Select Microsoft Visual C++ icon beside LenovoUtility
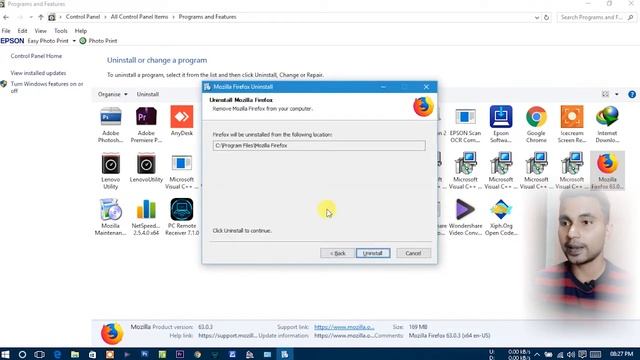This screenshot has width=640, height=360. (x=182, y=171)
